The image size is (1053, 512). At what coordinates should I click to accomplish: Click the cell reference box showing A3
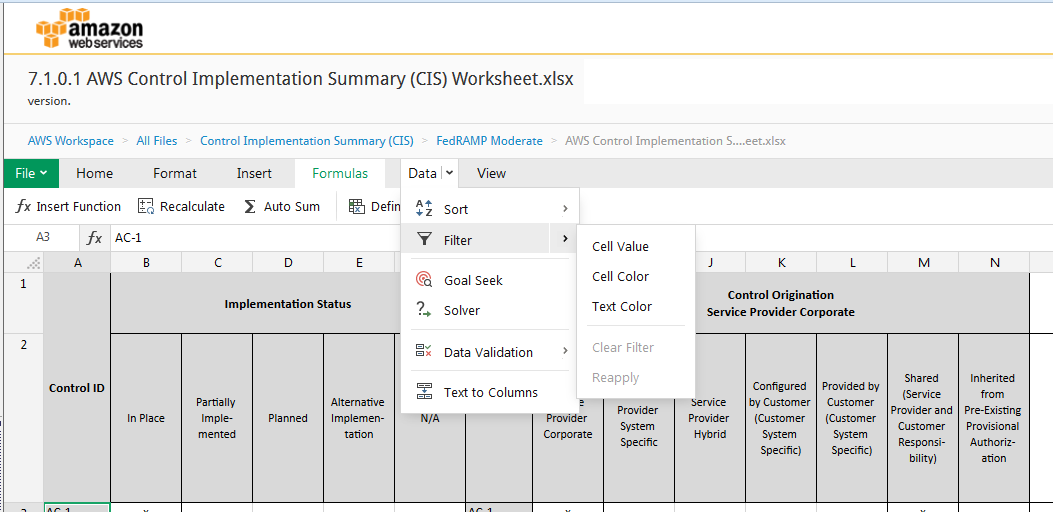tap(43, 237)
